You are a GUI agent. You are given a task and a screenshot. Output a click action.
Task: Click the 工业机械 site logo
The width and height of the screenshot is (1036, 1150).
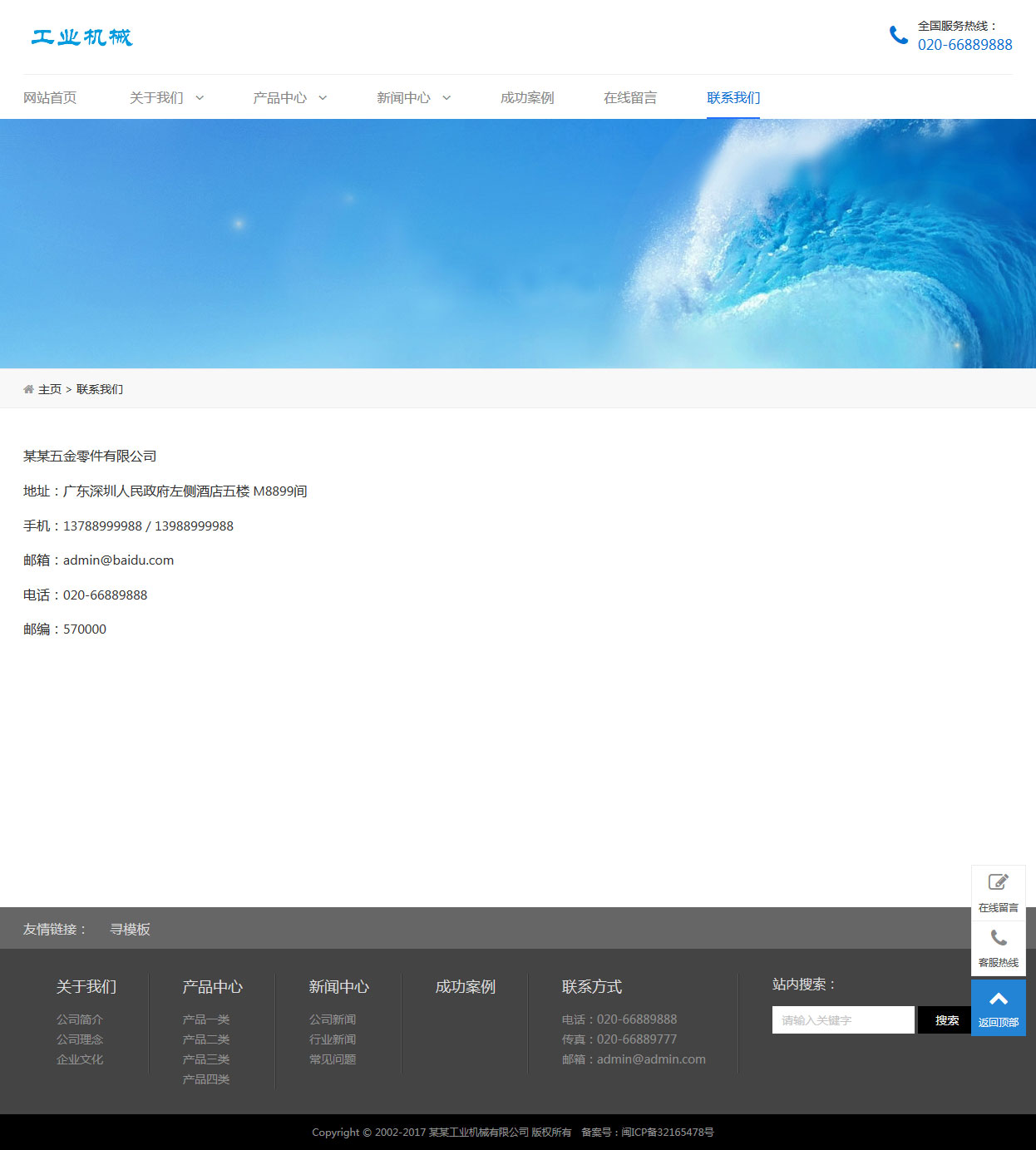click(81, 37)
